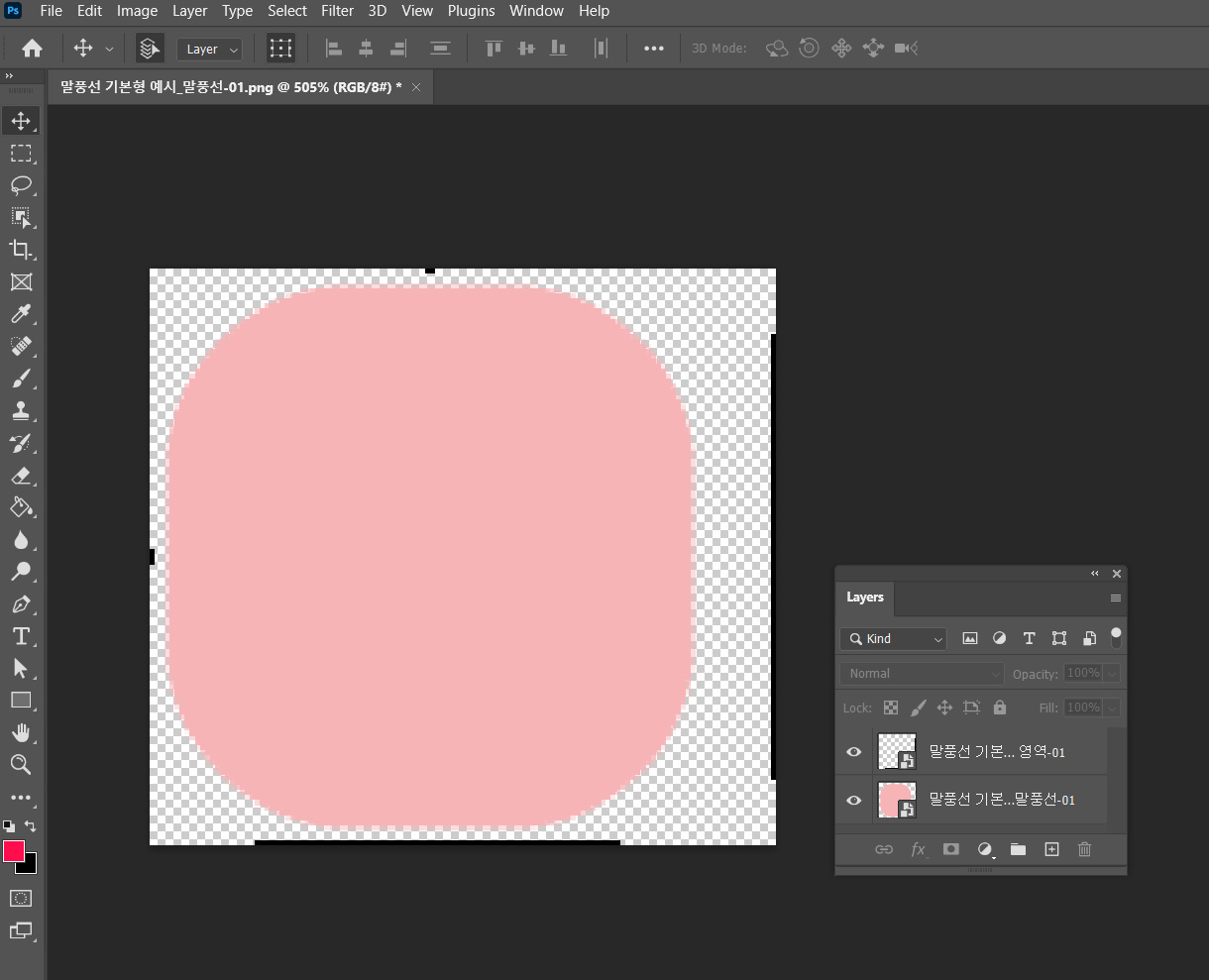Toggle Show Transform Controls
The width and height of the screenshot is (1209, 980).
281,48
